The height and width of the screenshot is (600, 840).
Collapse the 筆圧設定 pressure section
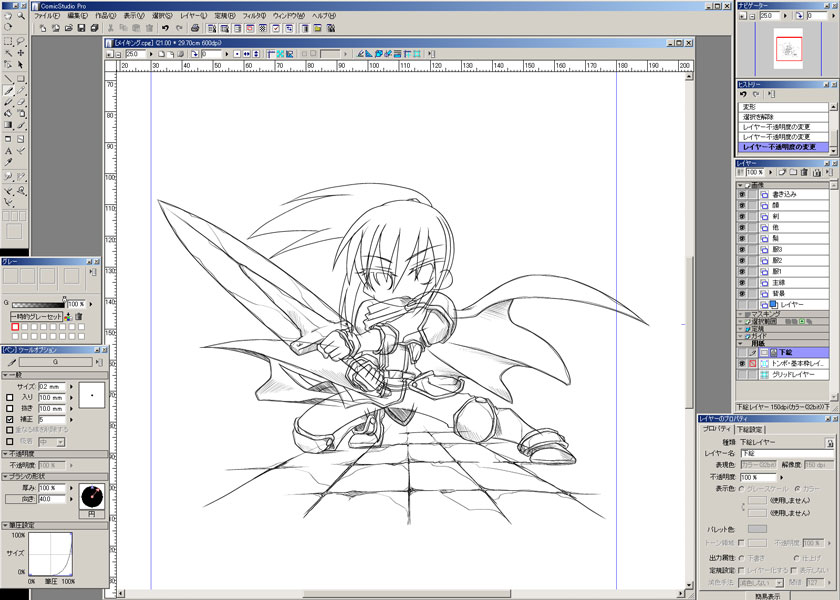point(4,525)
